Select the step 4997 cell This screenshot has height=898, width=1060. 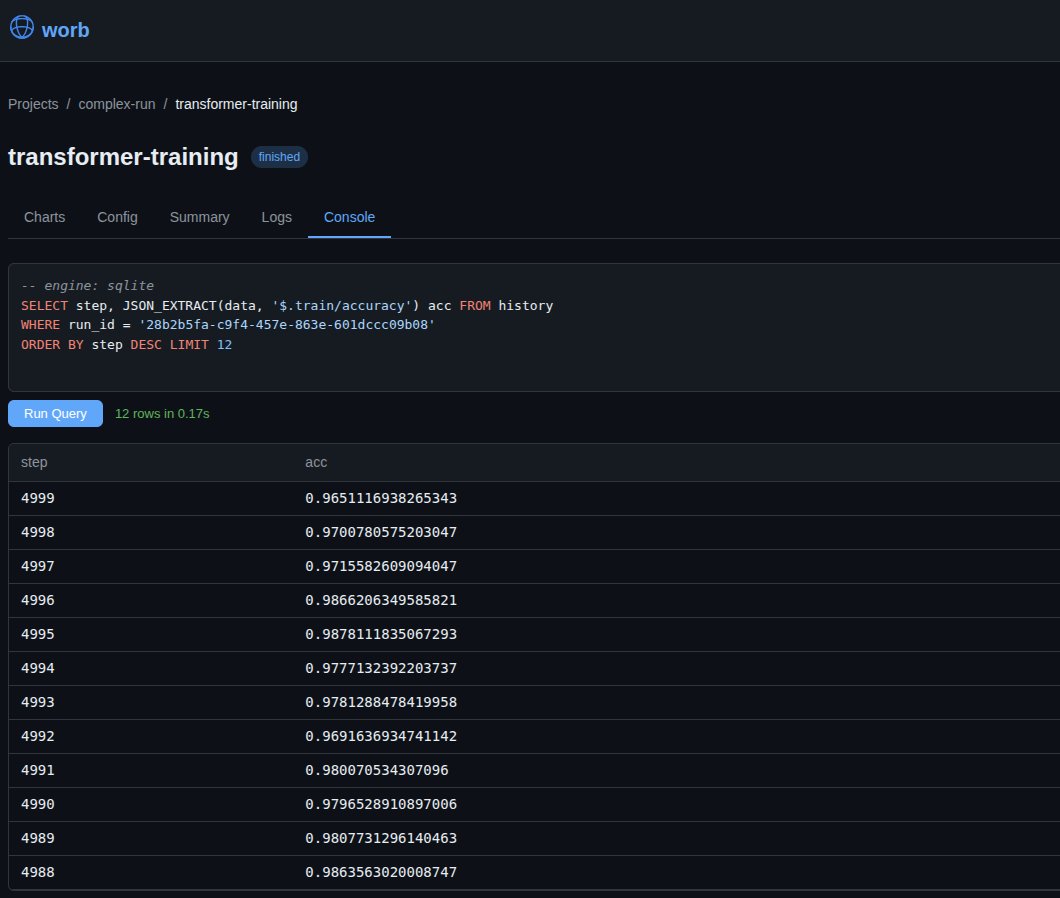pyautogui.click(x=38, y=566)
